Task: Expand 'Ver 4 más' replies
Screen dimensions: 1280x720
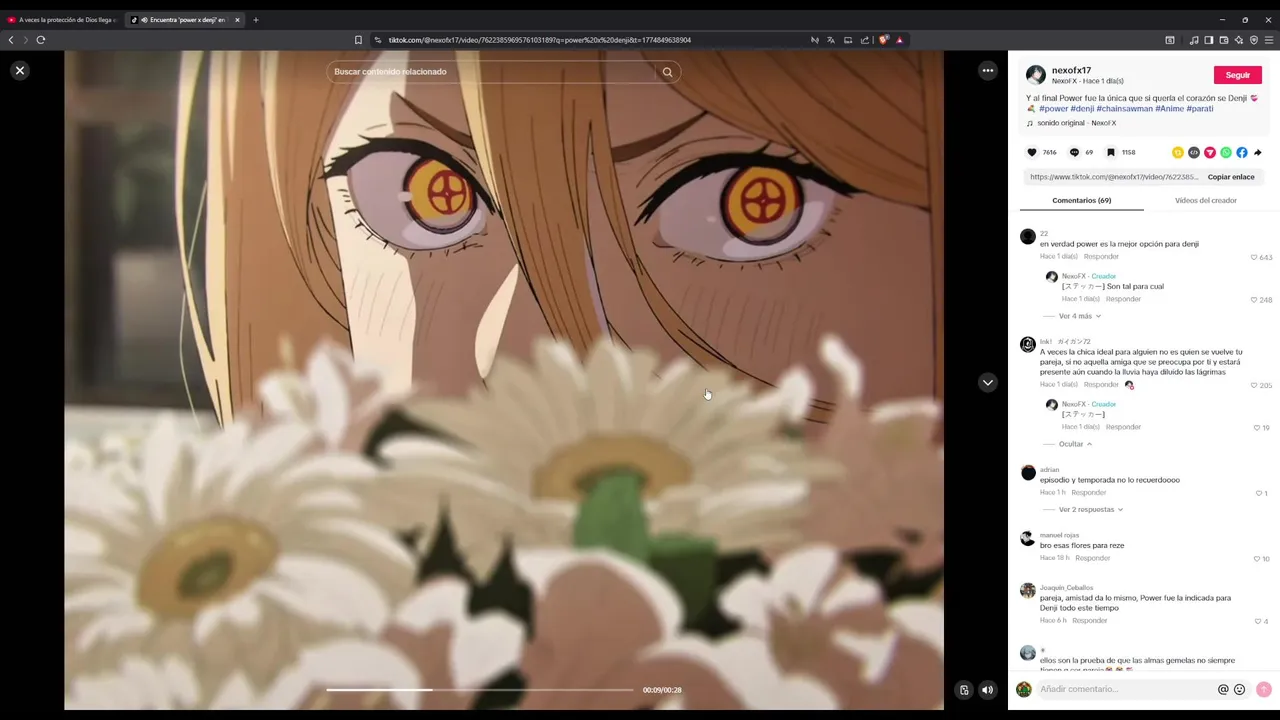Action: coord(1080,316)
